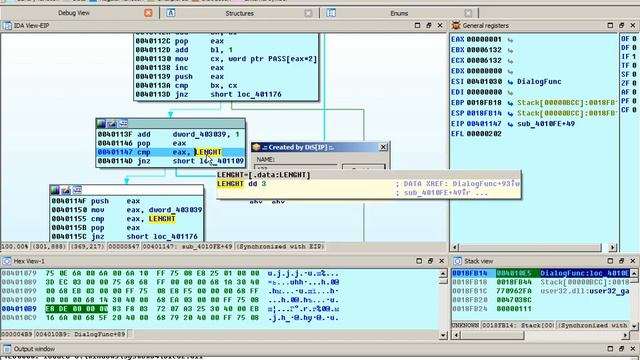Toggle the SF flag value
The width and height of the screenshot is (640, 360).
tap(634, 74)
